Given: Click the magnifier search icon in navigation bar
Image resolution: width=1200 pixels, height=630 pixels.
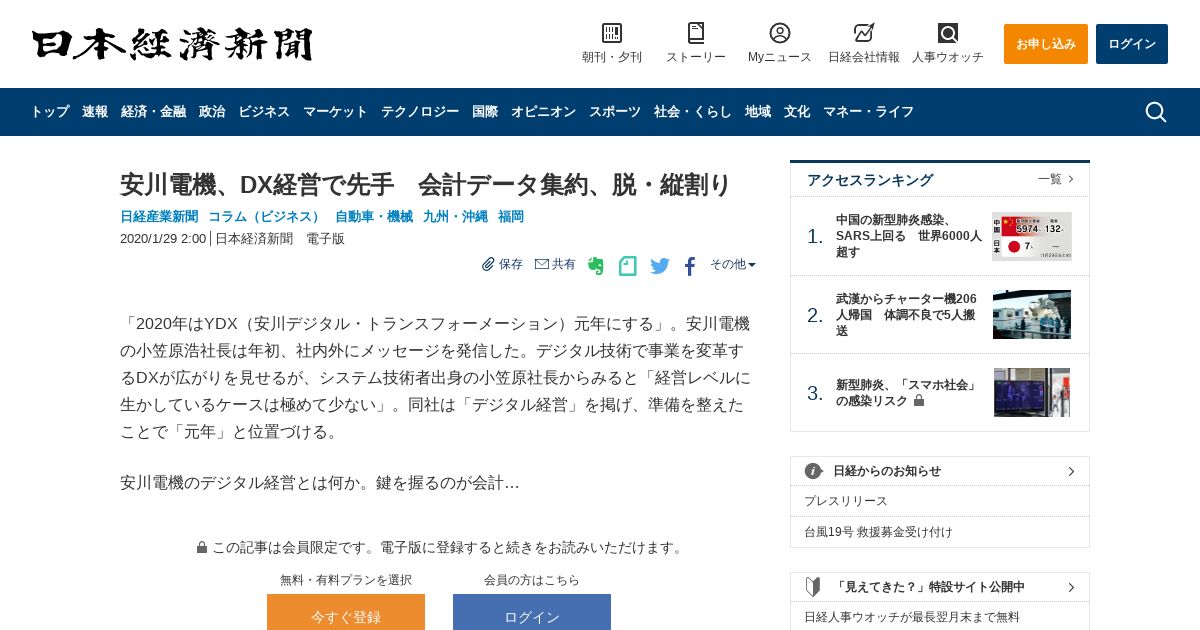Looking at the screenshot, I should 1156,112.
